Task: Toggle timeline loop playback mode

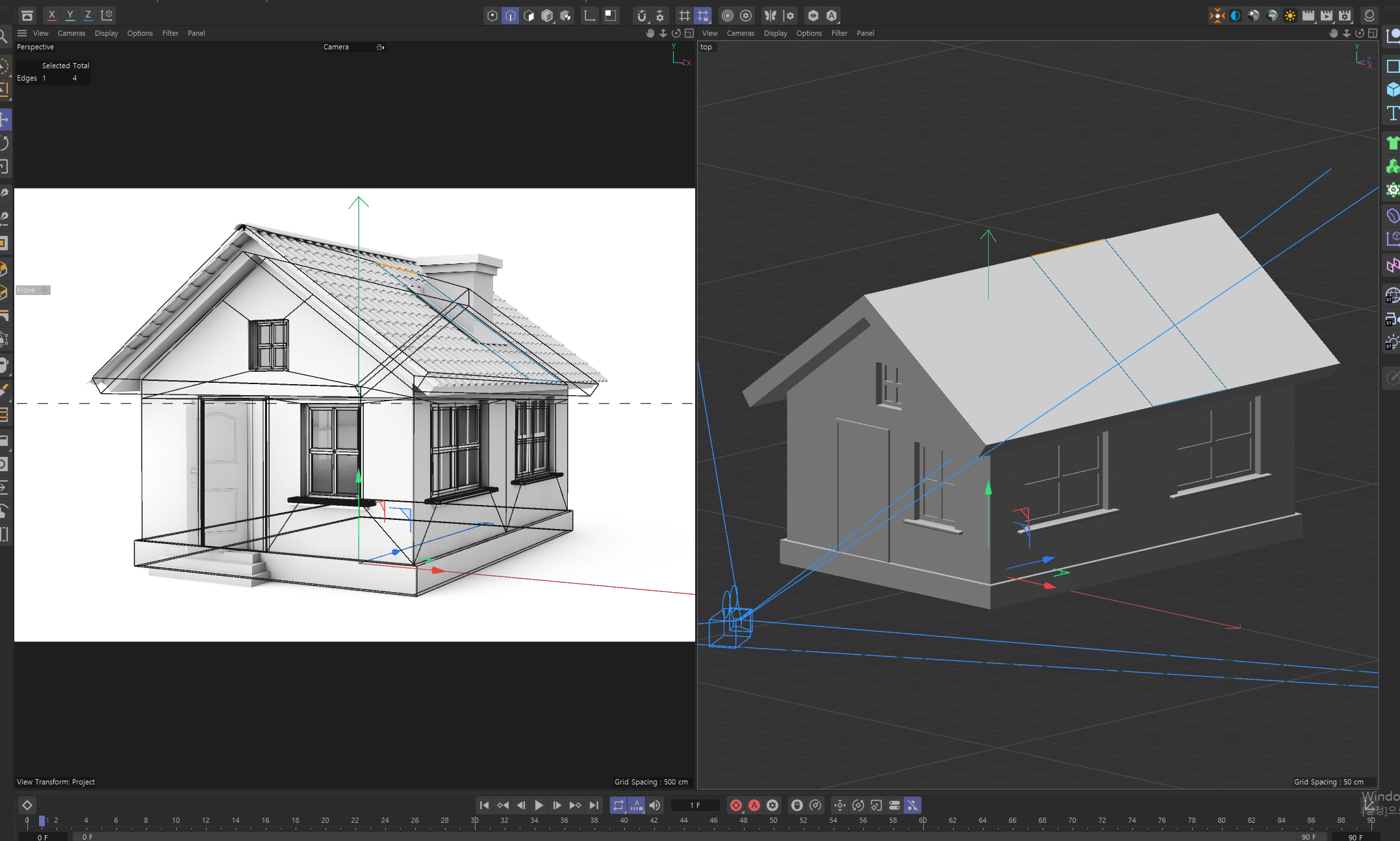Action: click(x=618, y=805)
